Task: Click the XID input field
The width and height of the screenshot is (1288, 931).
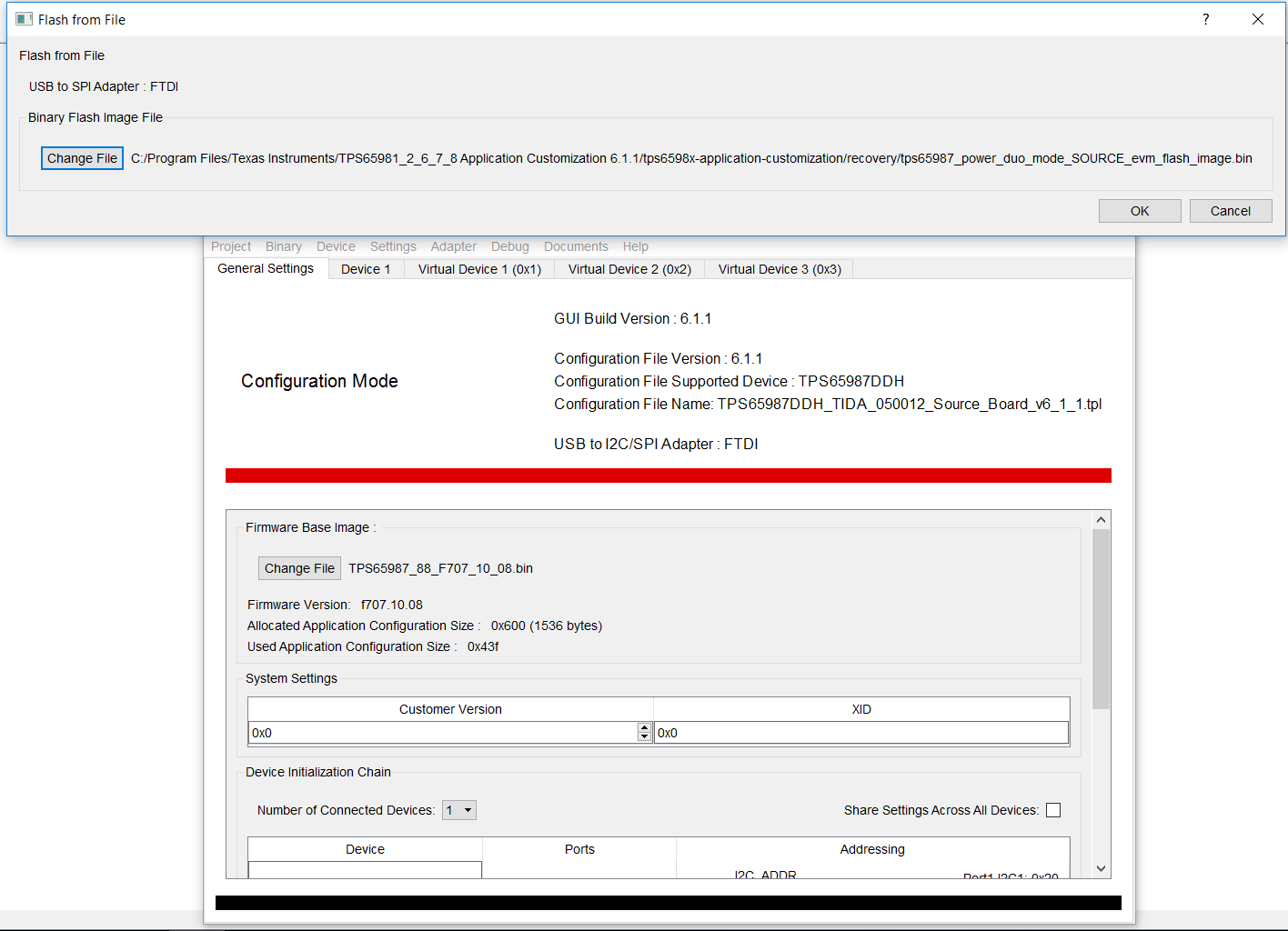Action: 861,733
